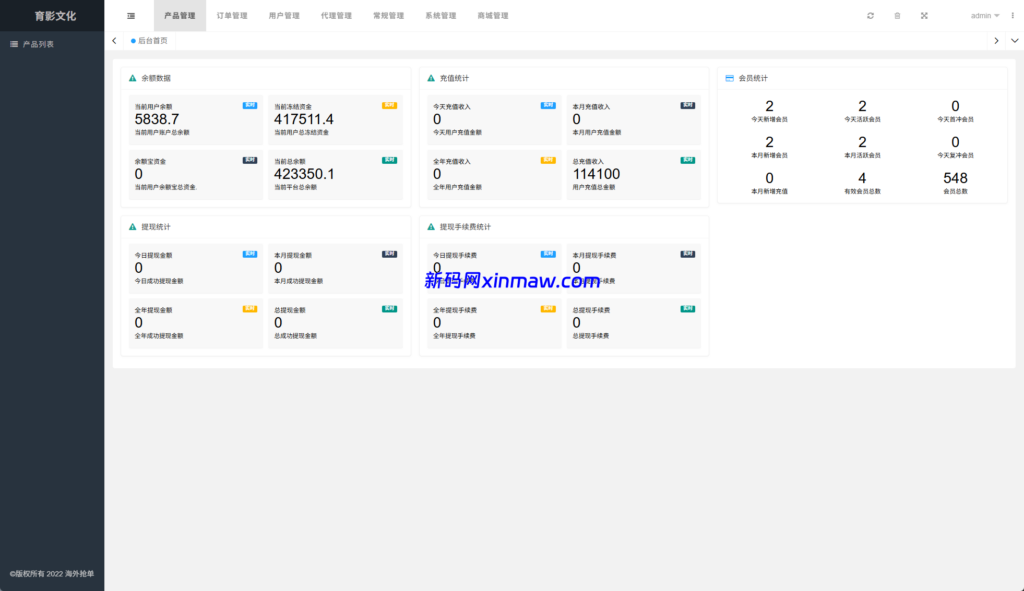The height and width of the screenshot is (591, 1024).
Task: Open the 用户管理 top menu
Action: [284, 16]
